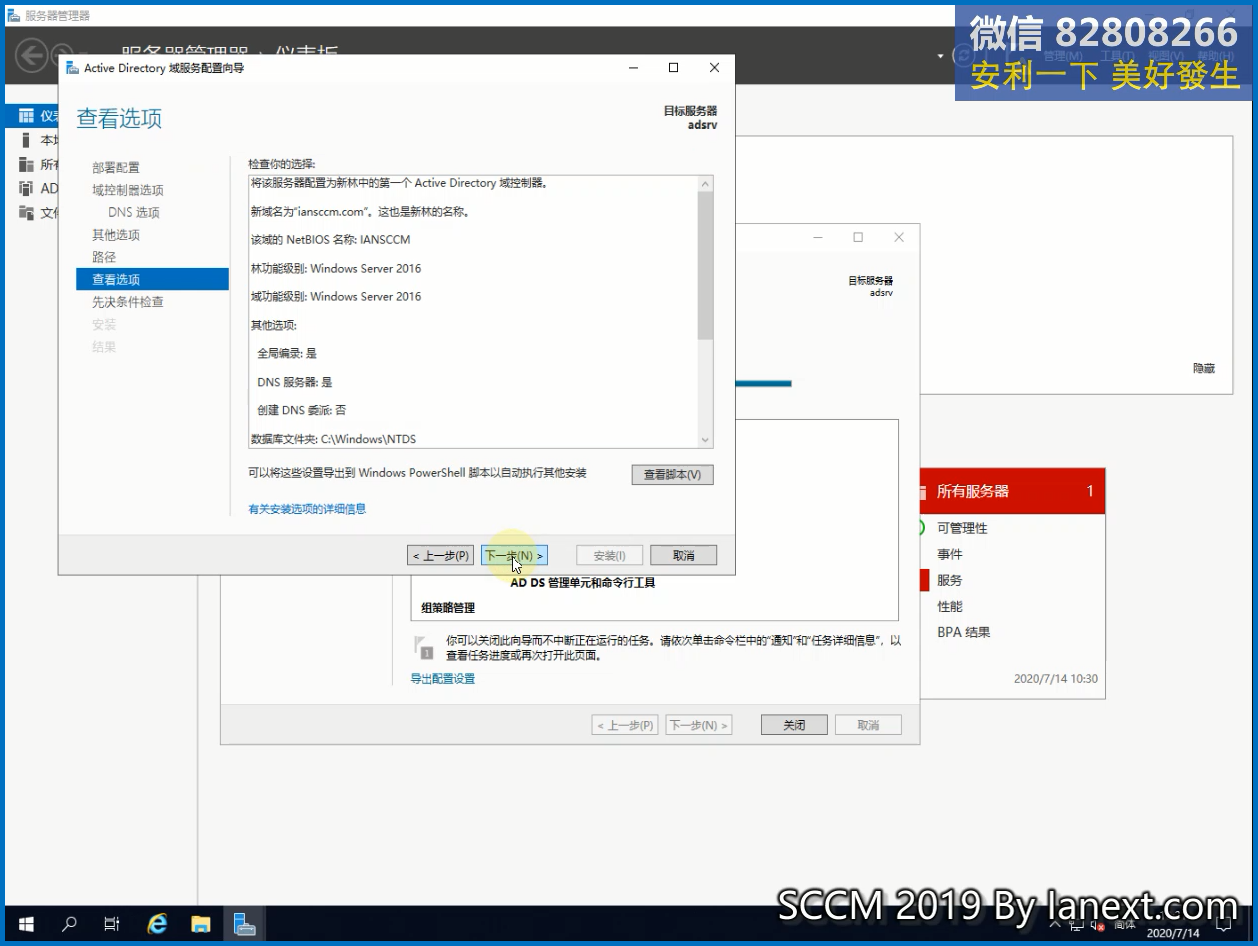Go to Deployment Configuration step
1258x946 pixels.
[x=116, y=167]
